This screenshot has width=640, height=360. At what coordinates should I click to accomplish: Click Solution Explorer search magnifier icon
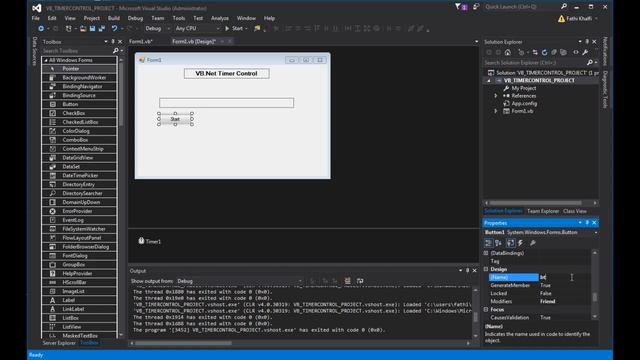pyautogui.click(x=589, y=62)
